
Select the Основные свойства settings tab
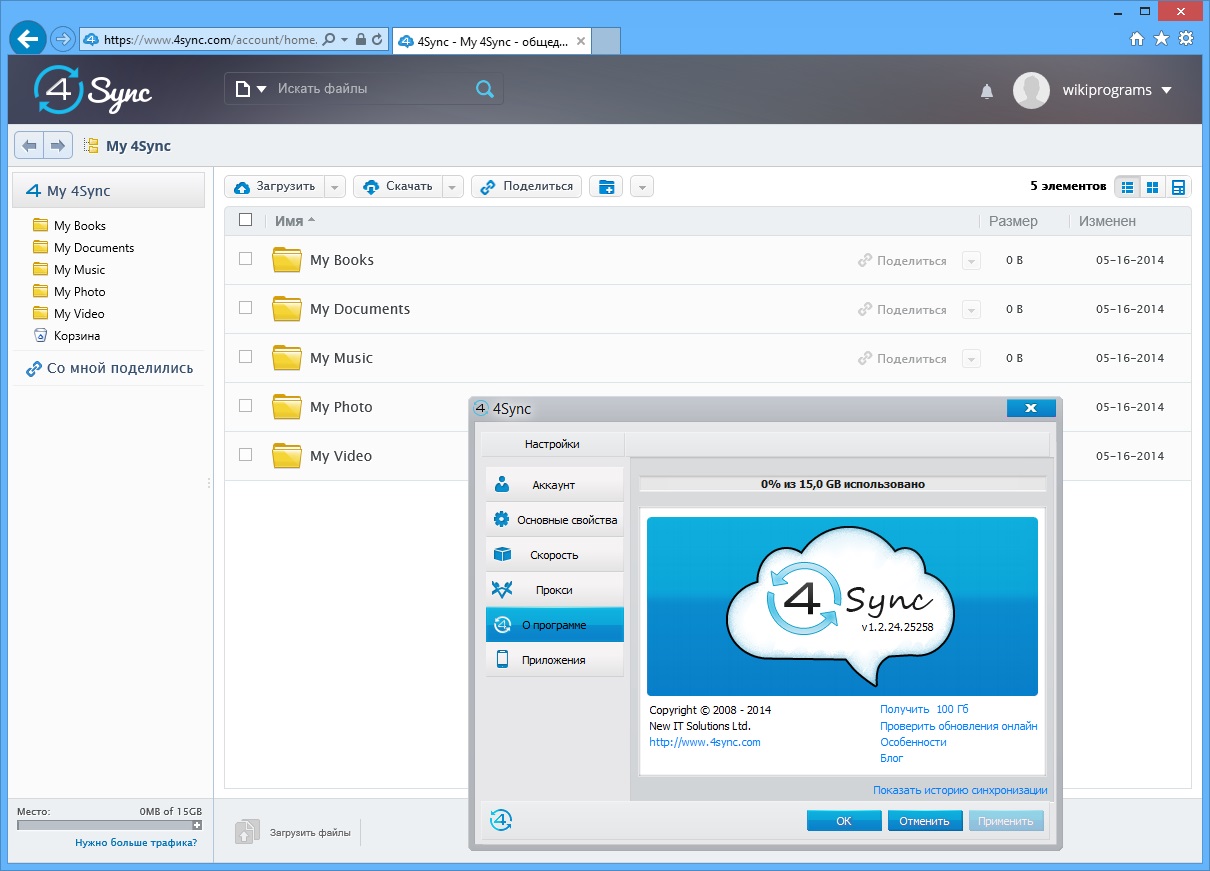tap(554, 520)
